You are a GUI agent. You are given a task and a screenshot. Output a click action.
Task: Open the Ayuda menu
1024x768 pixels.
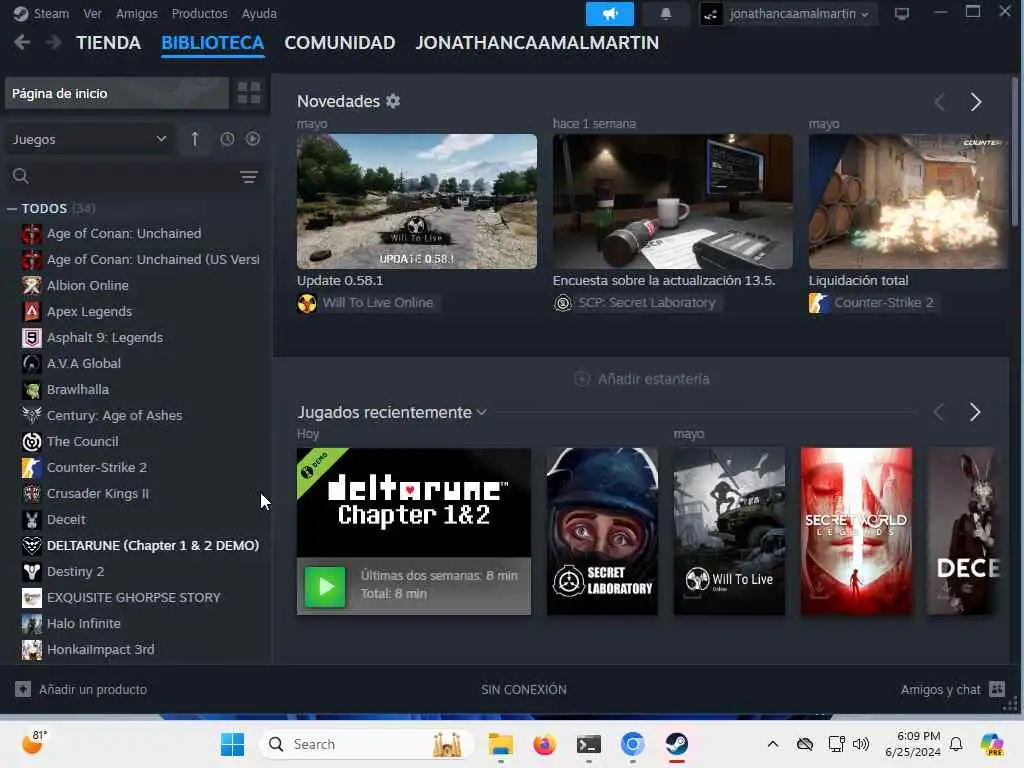(x=259, y=14)
